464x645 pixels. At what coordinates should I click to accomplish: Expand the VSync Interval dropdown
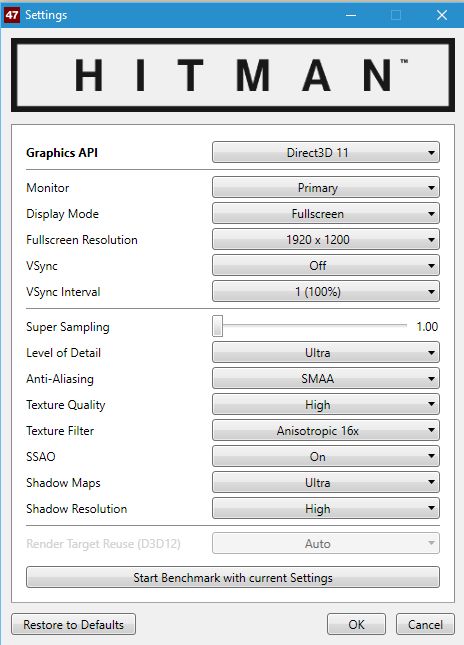pyautogui.click(x=326, y=292)
